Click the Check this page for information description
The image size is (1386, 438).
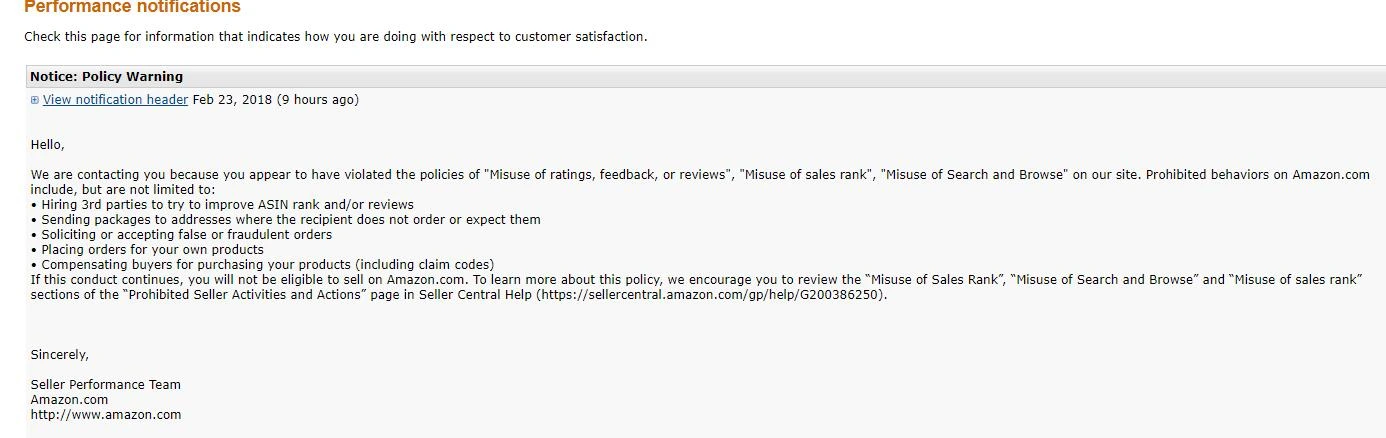click(x=336, y=37)
